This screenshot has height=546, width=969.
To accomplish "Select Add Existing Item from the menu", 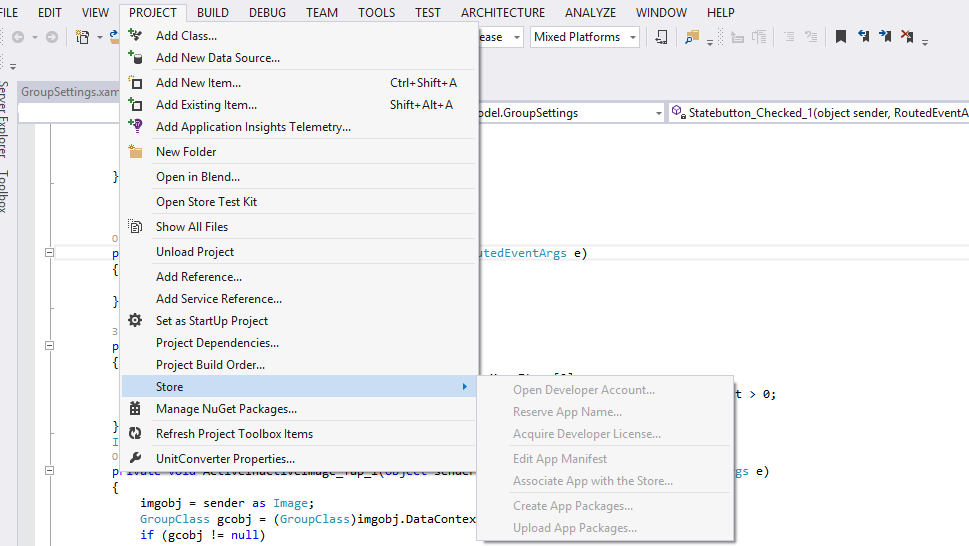I will 206,105.
